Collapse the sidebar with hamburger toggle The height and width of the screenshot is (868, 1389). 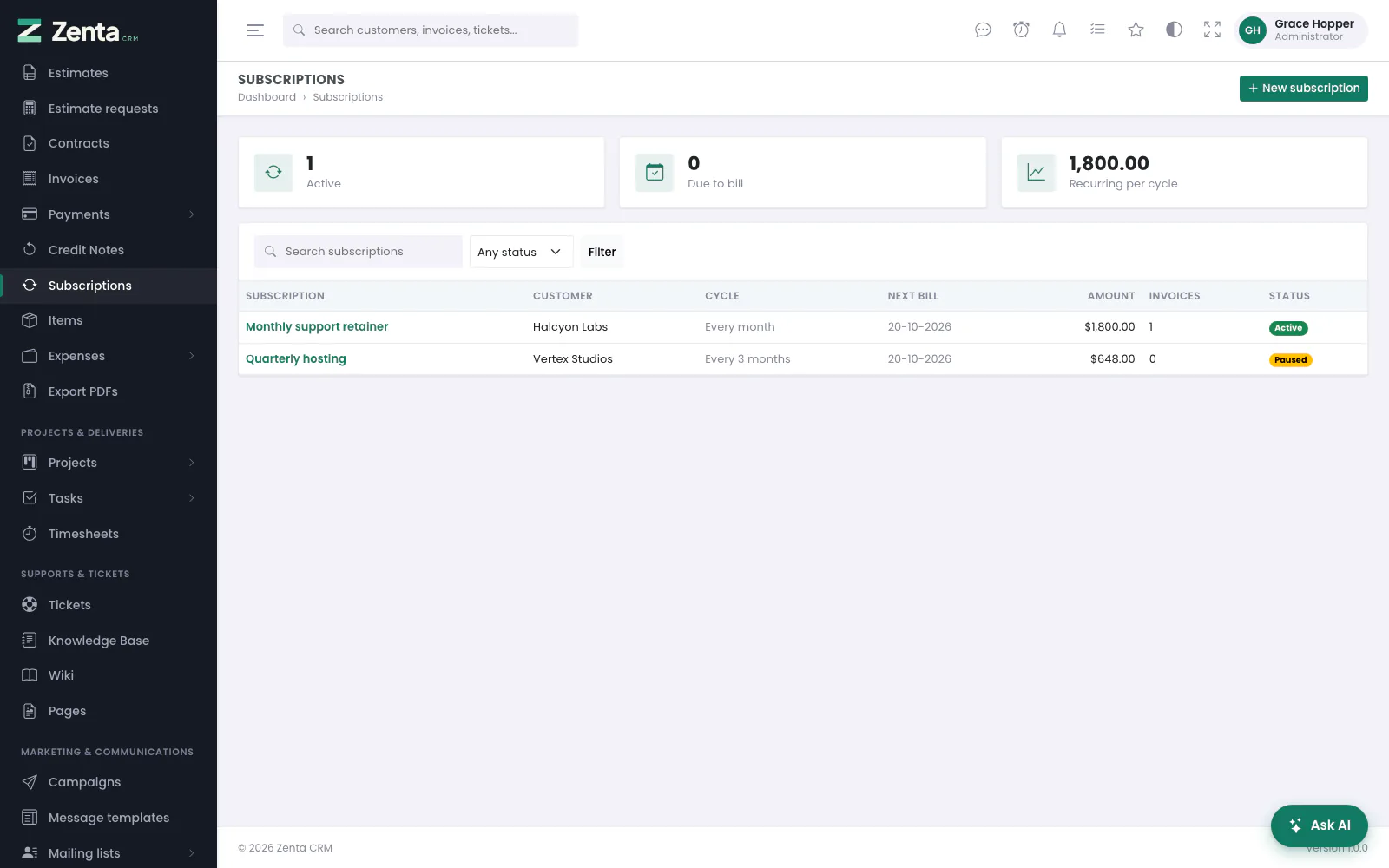(x=255, y=30)
